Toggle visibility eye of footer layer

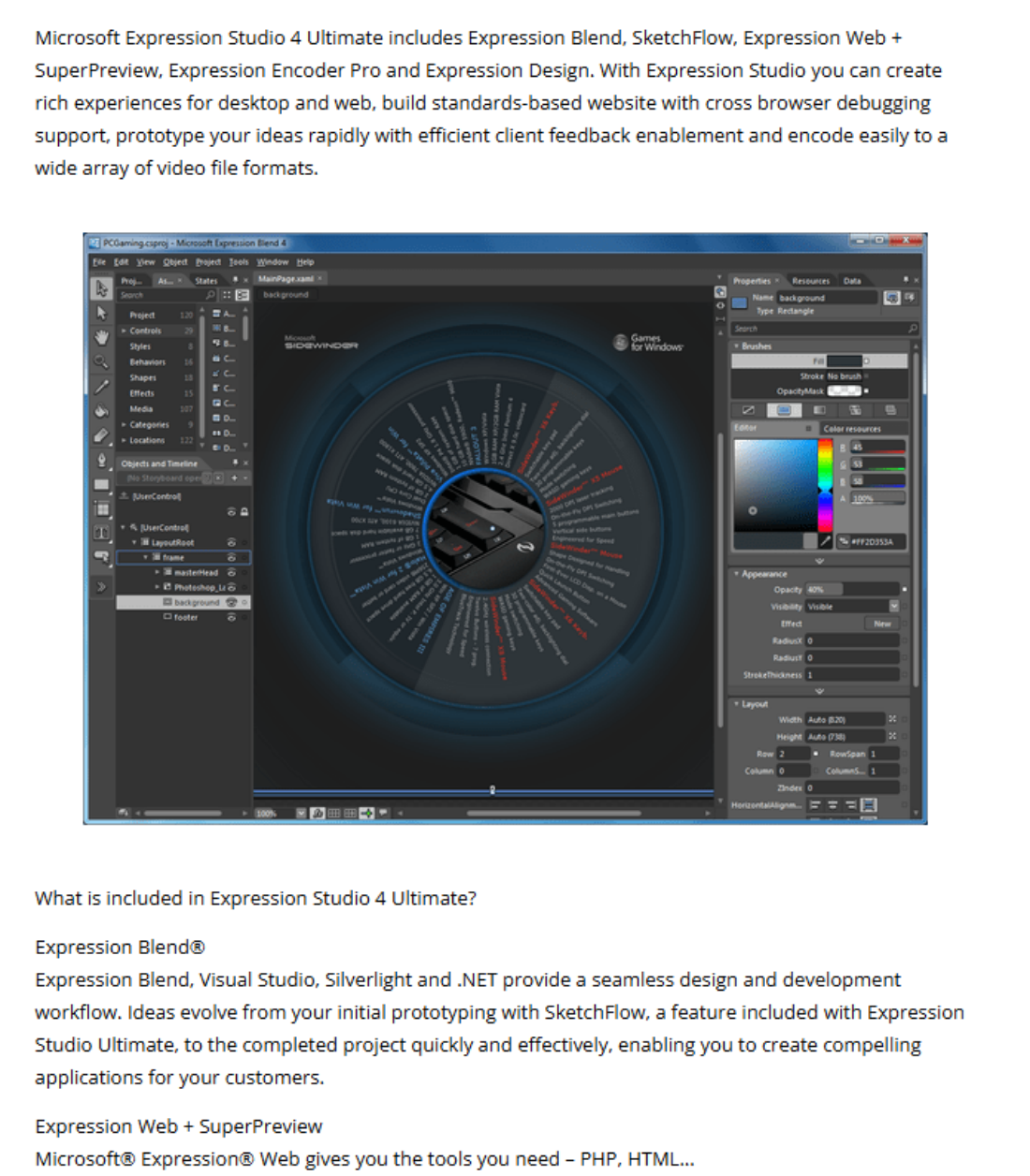click(x=231, y=617)
